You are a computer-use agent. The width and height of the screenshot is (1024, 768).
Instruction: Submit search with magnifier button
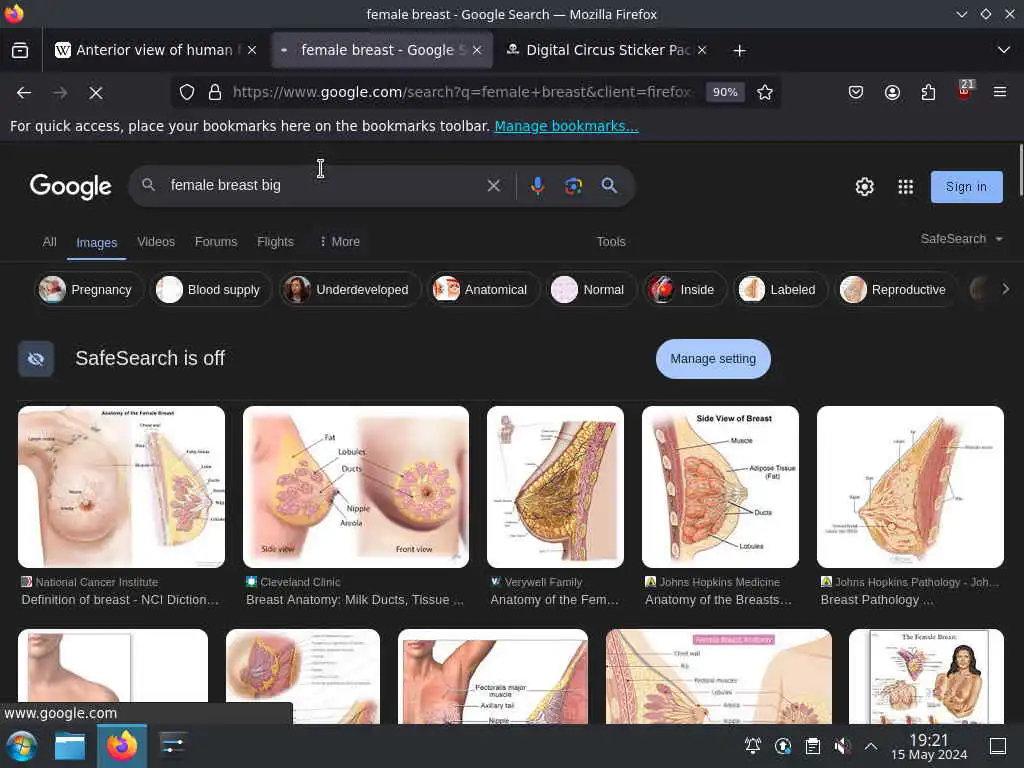point(609,186)
